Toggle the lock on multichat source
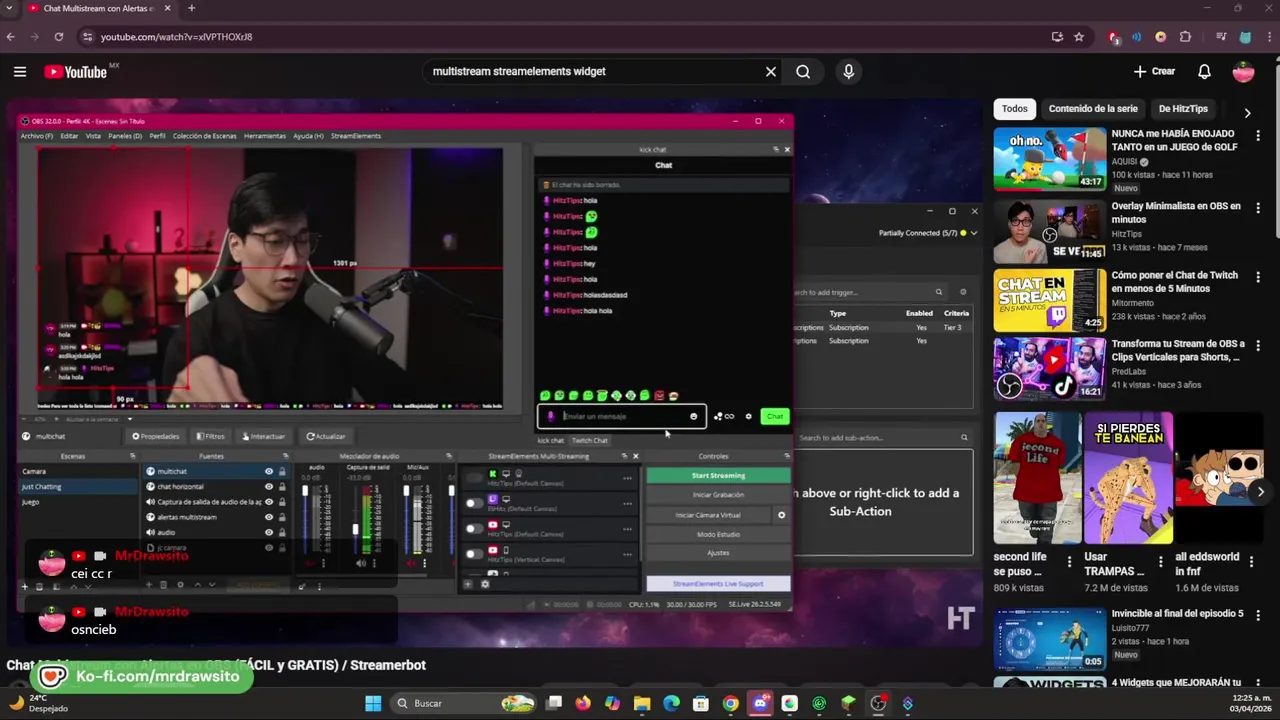 (x=282, y=471)
